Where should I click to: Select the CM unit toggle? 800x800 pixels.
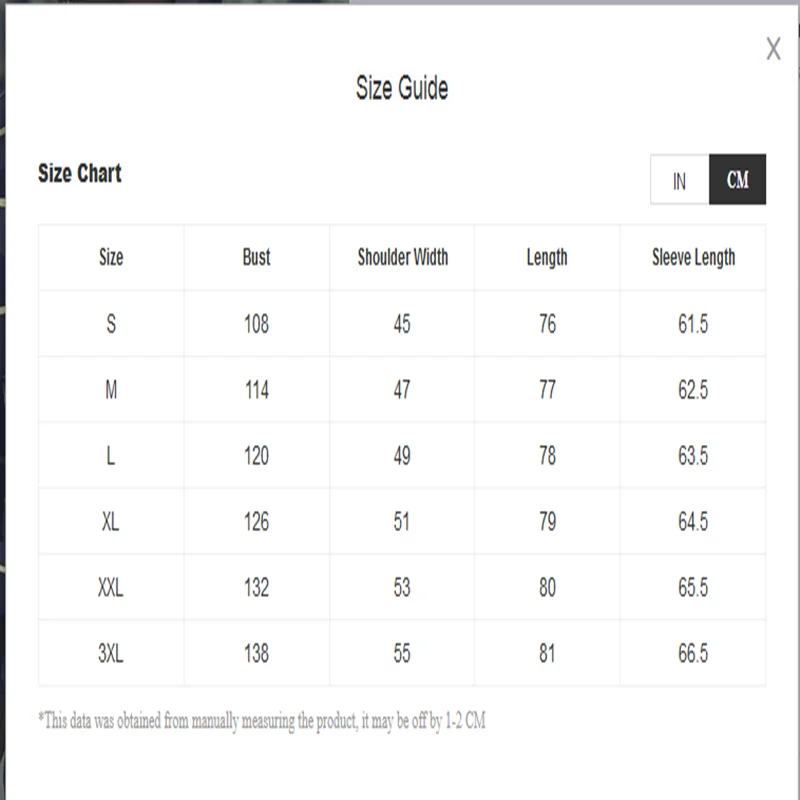pyautogui.click(x=737, y=180)
